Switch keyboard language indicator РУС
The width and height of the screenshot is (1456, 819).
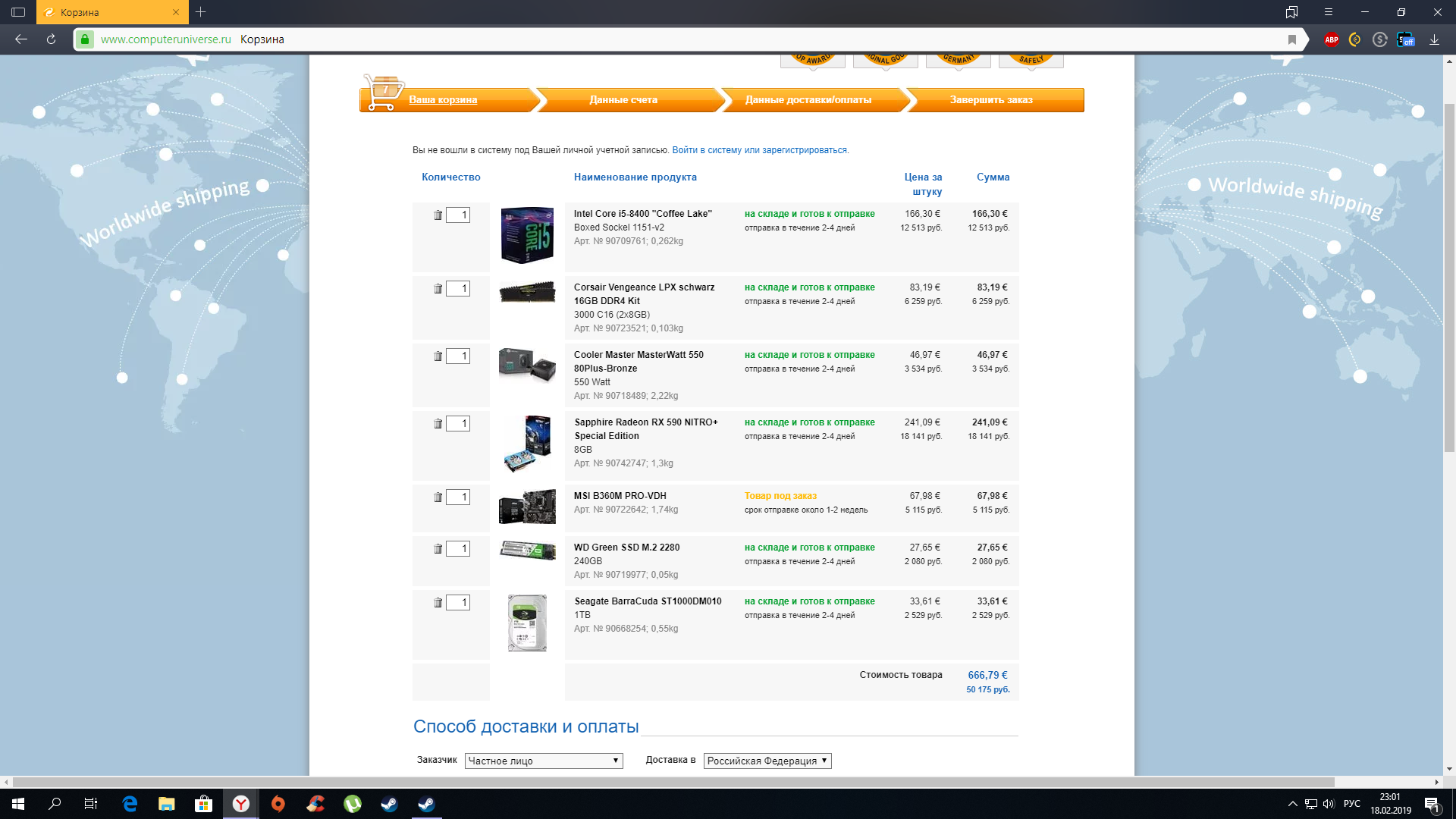(x=1351, y=804)
